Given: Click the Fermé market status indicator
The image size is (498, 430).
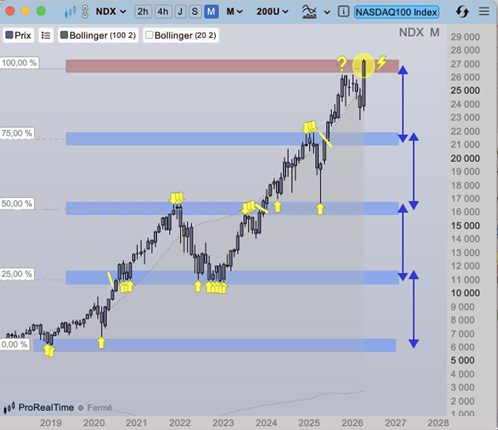Looking at the screenshot, I should [x=95, y=408].
